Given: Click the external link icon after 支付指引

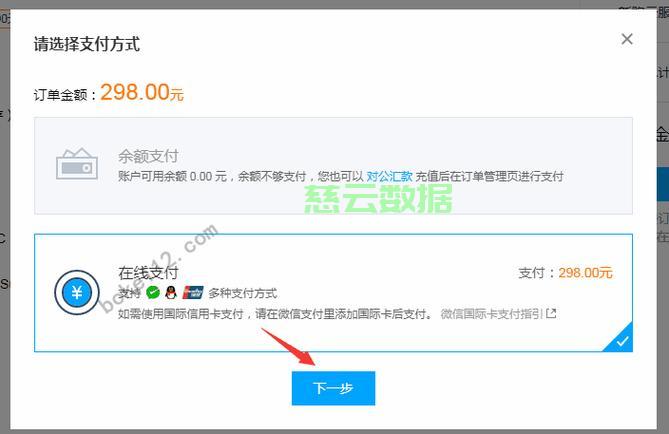Looking at the screenshot, I should pyautogui.click(x=551, y=313).
